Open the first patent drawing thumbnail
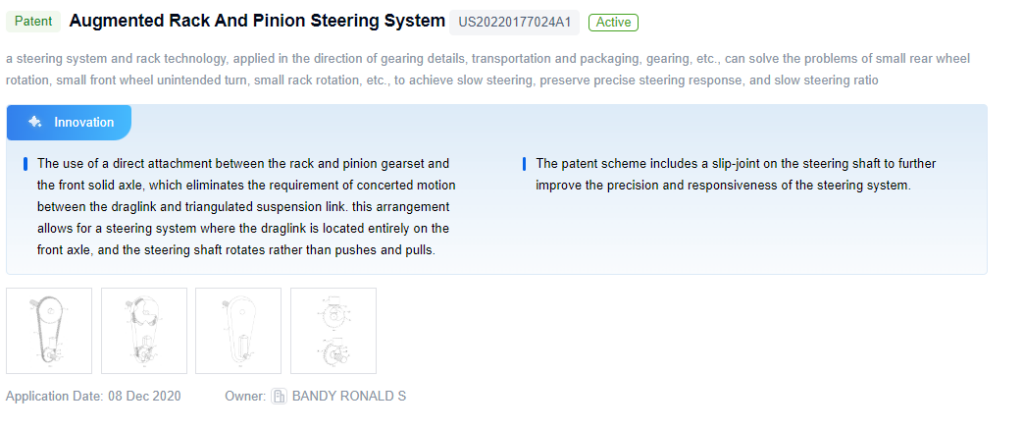The width and height of the screenshot is (1024, 429). 49,331
